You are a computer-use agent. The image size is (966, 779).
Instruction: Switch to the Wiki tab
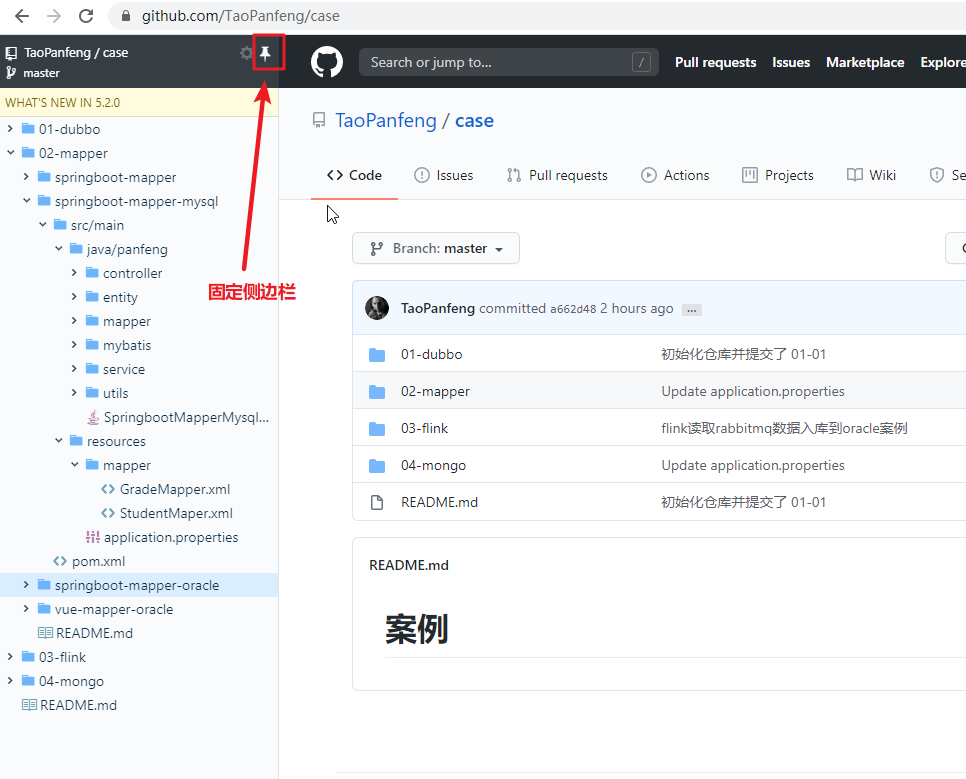coord(871,176)
